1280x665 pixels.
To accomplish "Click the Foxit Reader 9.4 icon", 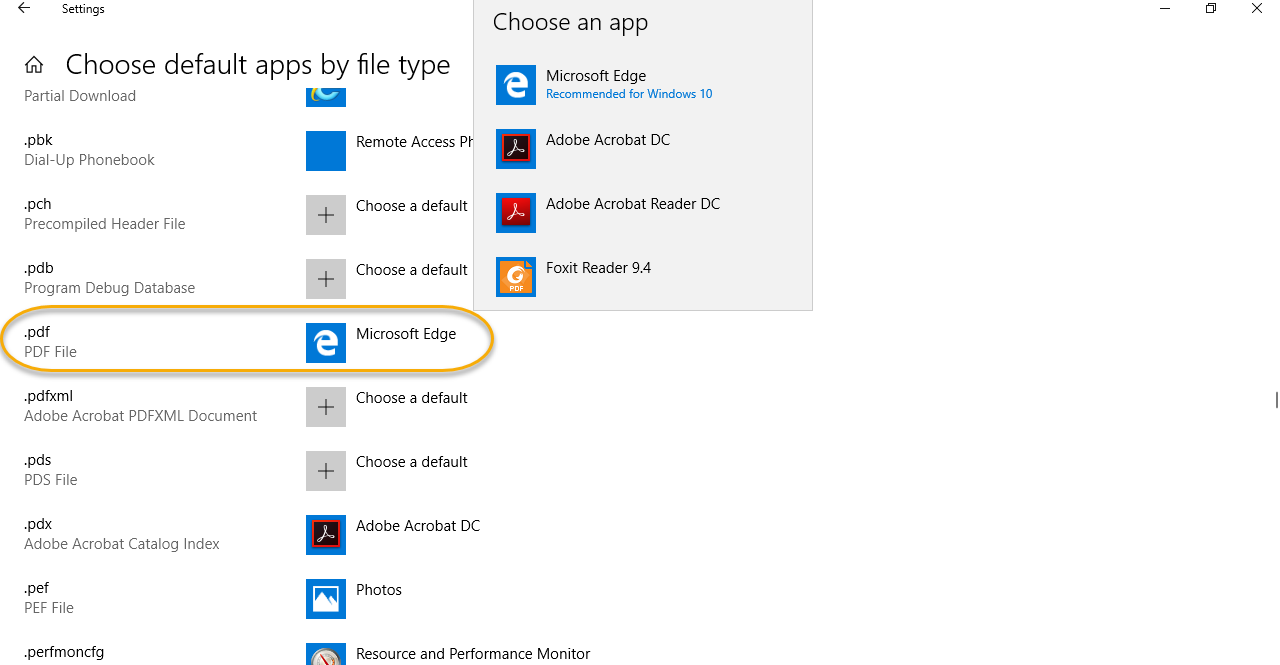I will 516,277.
